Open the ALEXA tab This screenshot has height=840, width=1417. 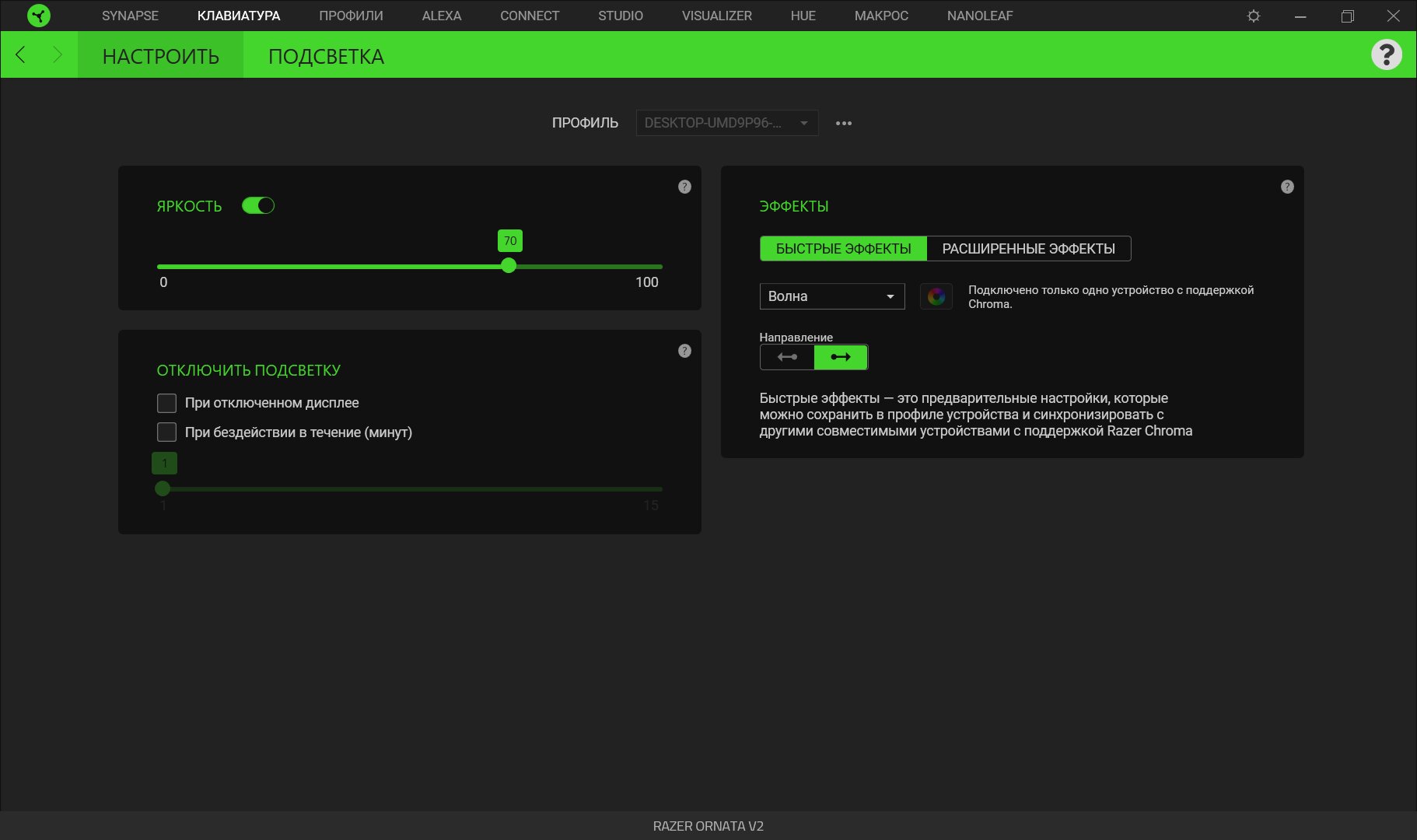tap(442, 16)
